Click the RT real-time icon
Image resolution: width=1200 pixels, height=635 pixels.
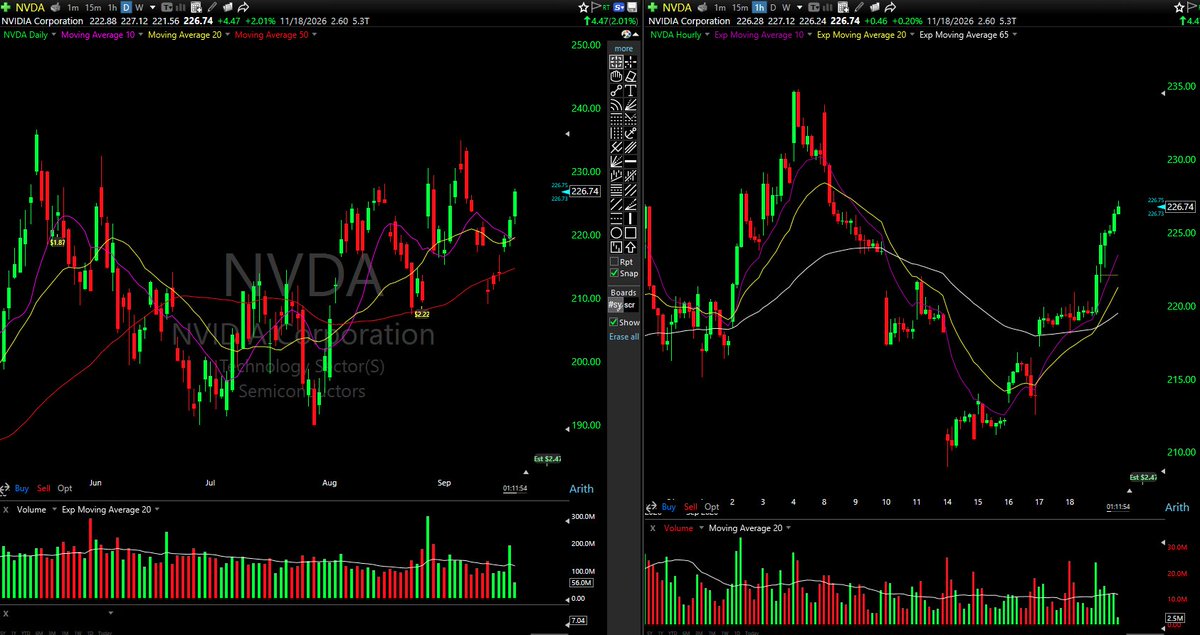[606, 7]
